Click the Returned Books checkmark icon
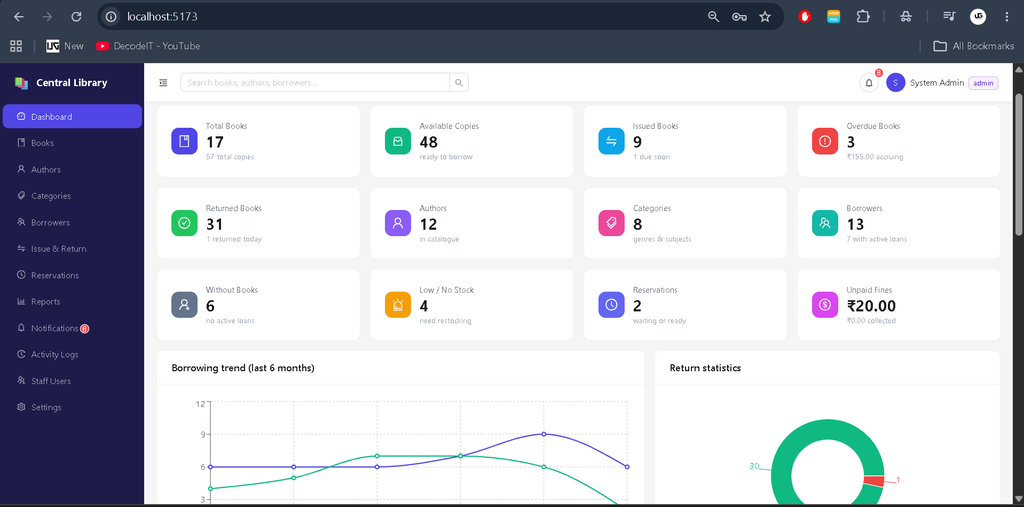The height and width of the screenshot is (507, 1024). 184,223
